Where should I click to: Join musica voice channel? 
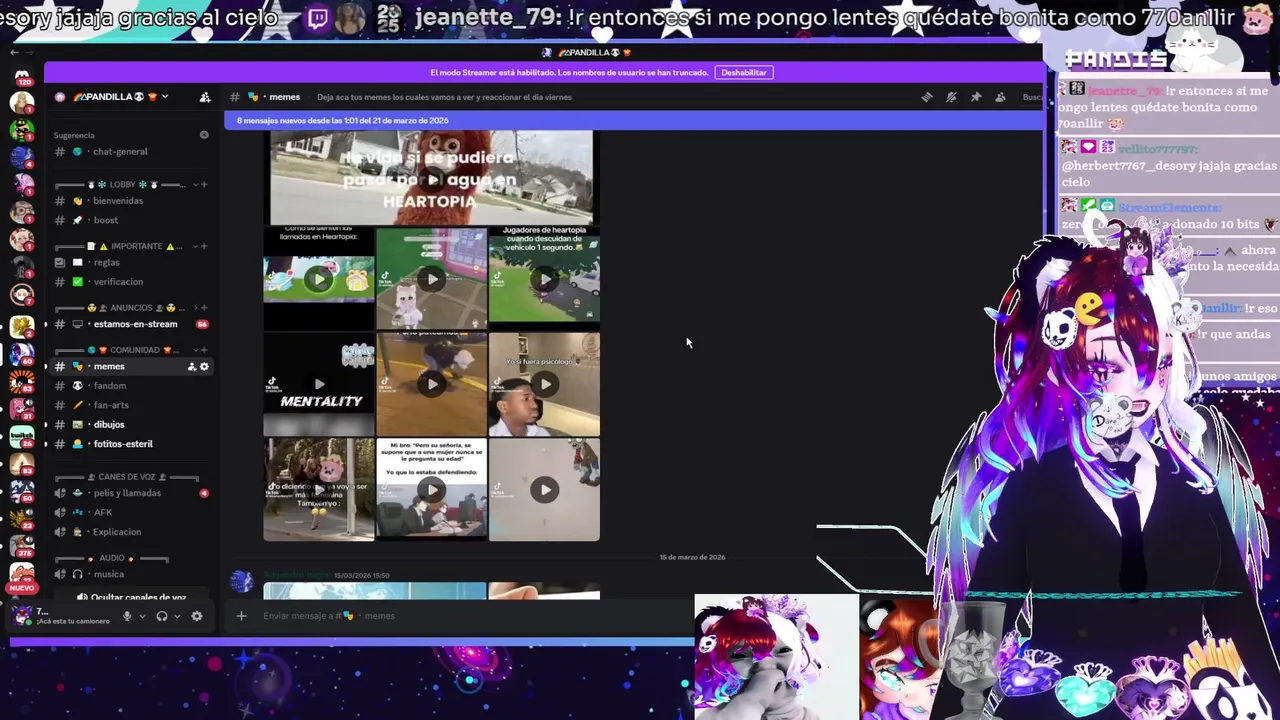pyautogui.click(x=132, y=574)
